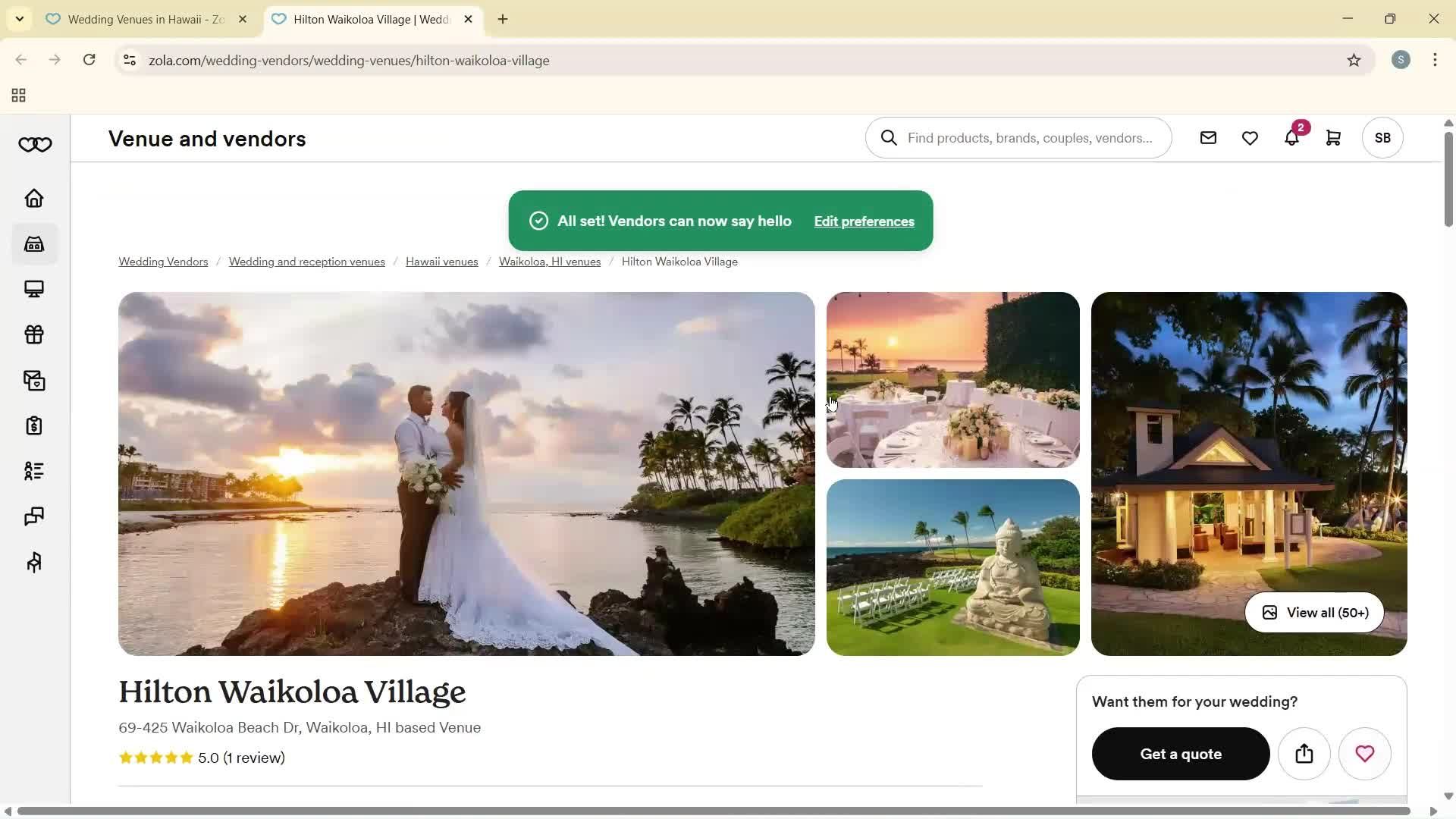Click Edit preferences in the green banner
Screen dimensions: 1456x819
pos(864,221)
